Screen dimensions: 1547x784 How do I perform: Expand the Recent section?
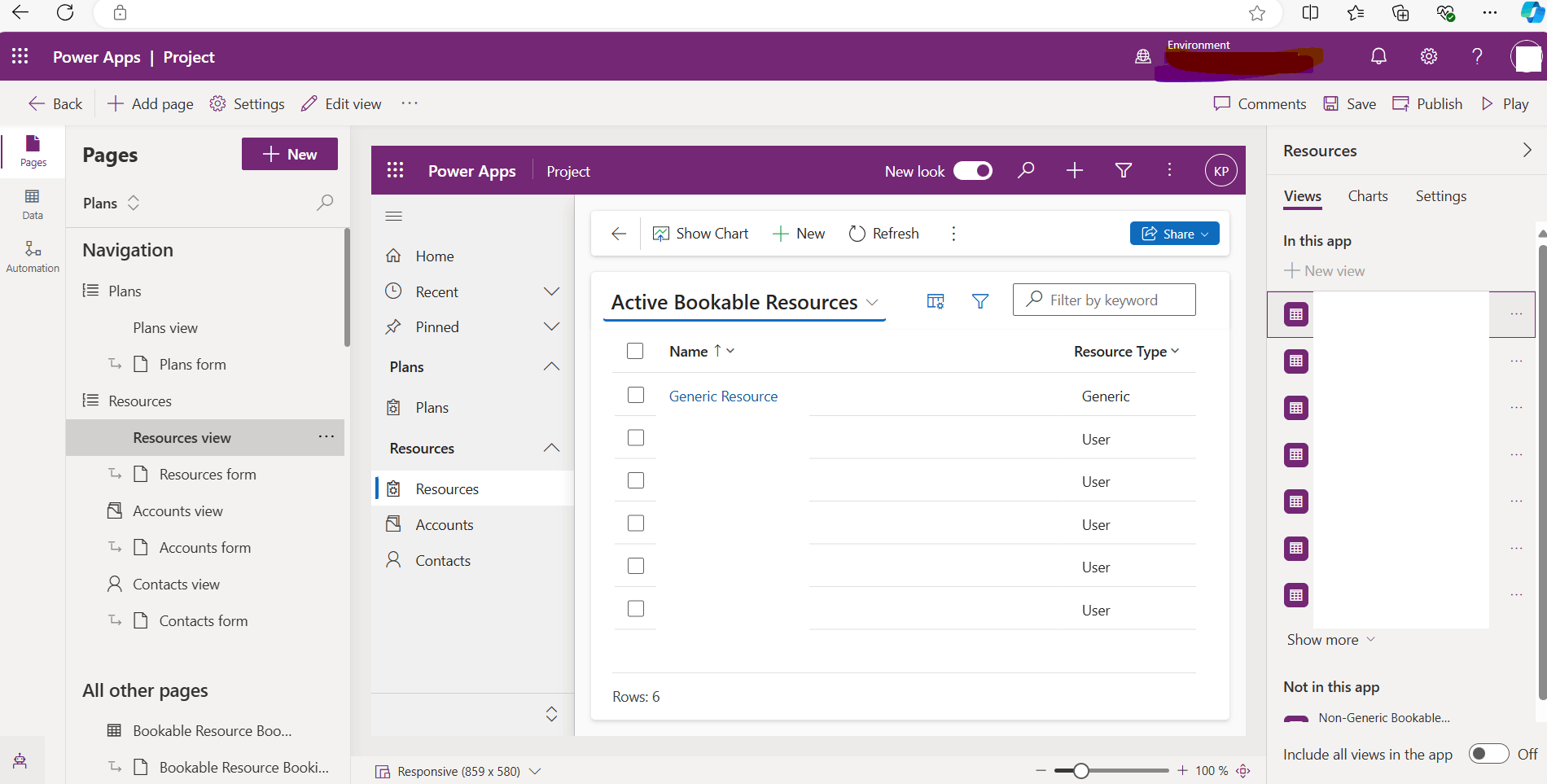pyautogui.click(x=551, y=291)
